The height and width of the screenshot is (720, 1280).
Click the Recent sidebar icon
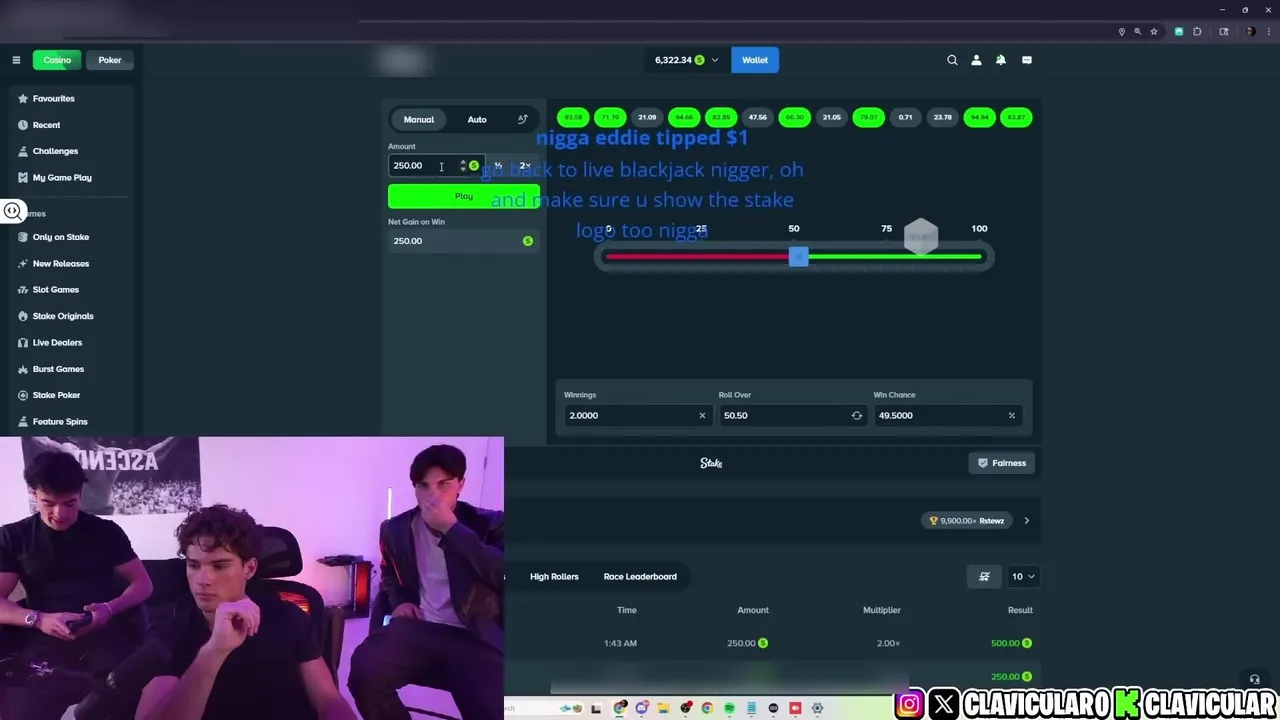(x=23, y=125)
